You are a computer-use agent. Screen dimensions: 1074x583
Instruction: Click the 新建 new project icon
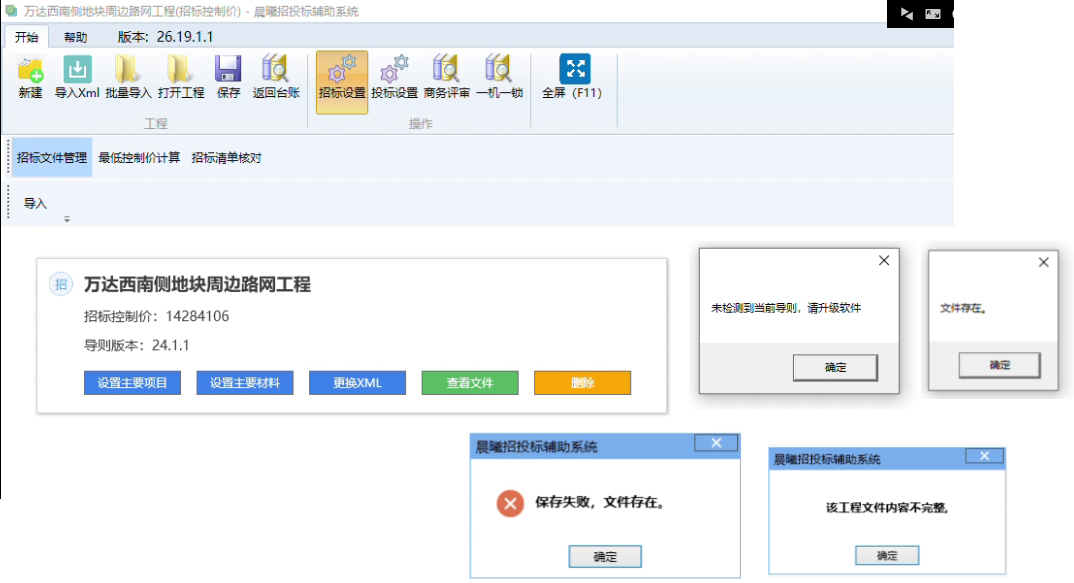click(30, 70)
